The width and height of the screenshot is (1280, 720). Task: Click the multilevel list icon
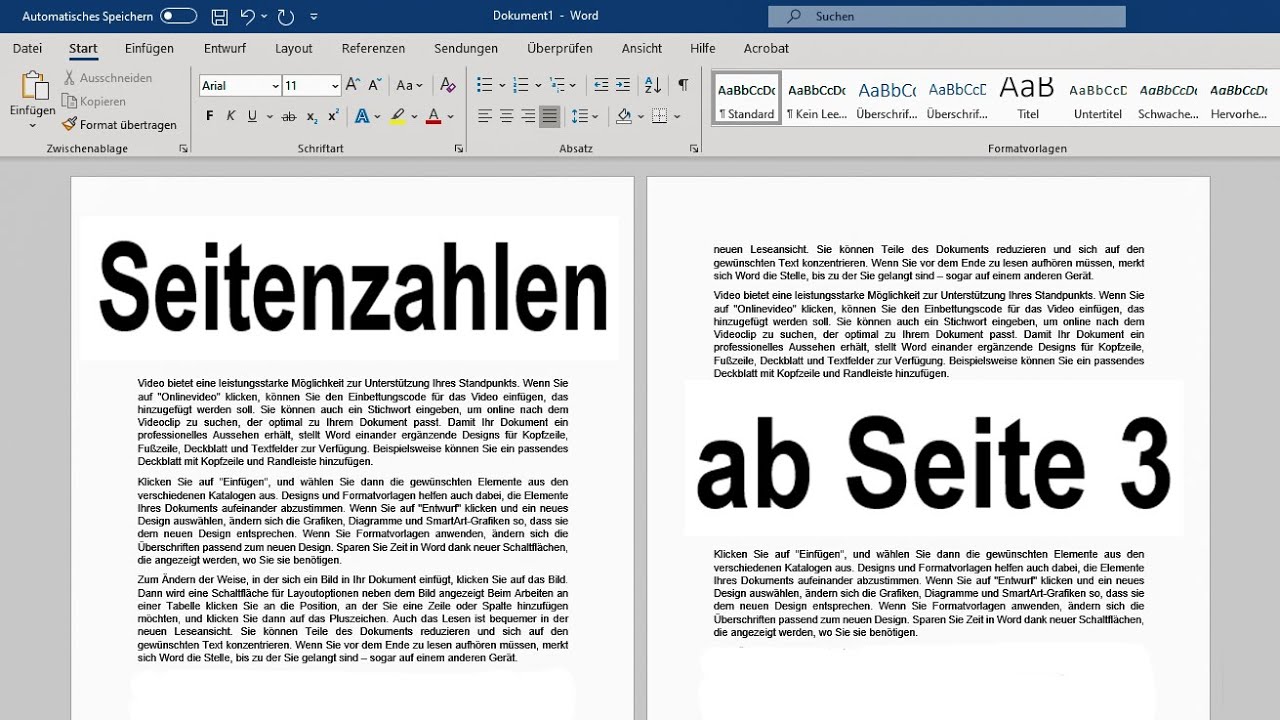pyautogui.click(x=557, y=86)
